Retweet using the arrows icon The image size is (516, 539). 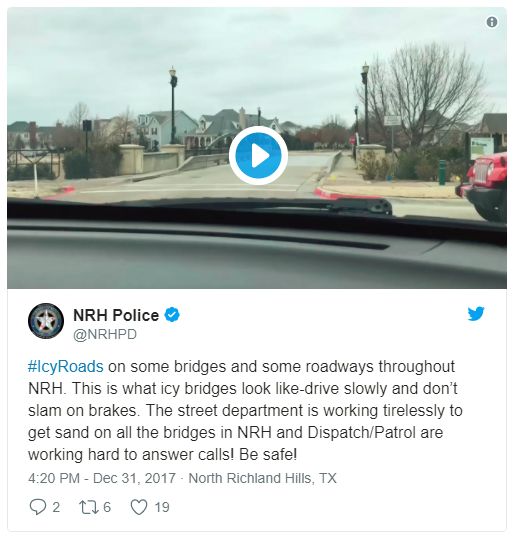tap(88, 507)
